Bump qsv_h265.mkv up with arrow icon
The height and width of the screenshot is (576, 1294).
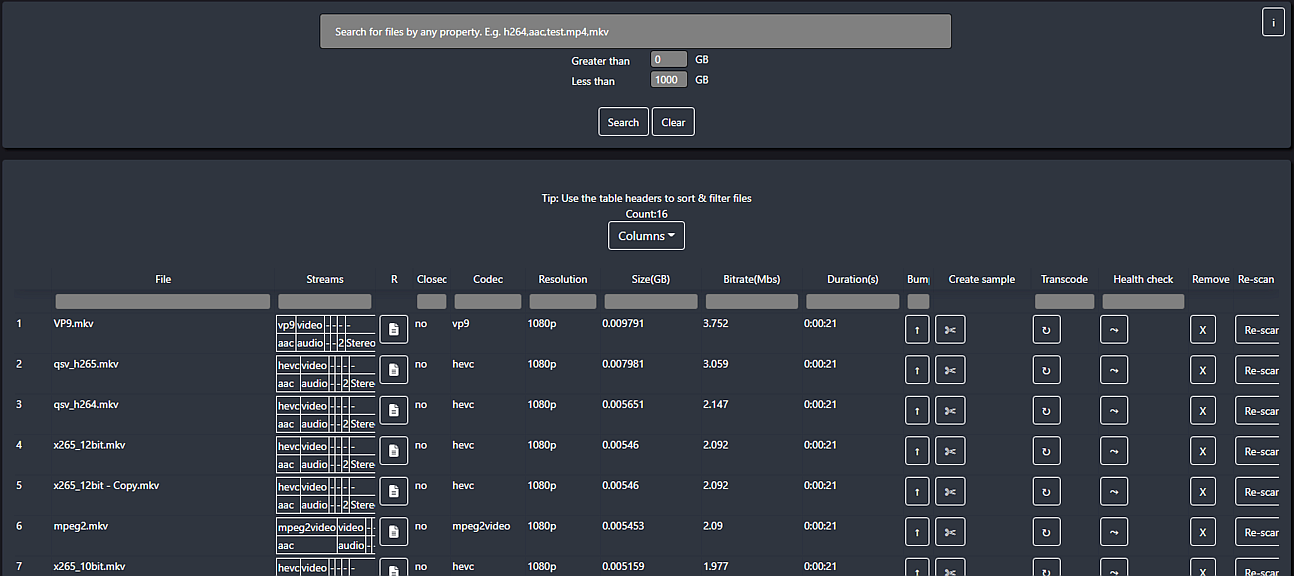[x=917, y=370]
